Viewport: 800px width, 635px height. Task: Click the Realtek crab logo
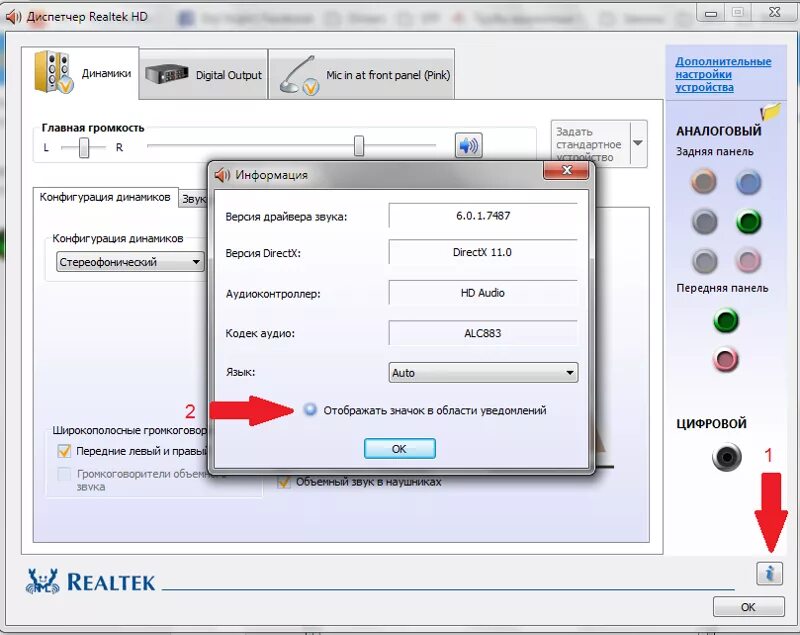(42, 581)
